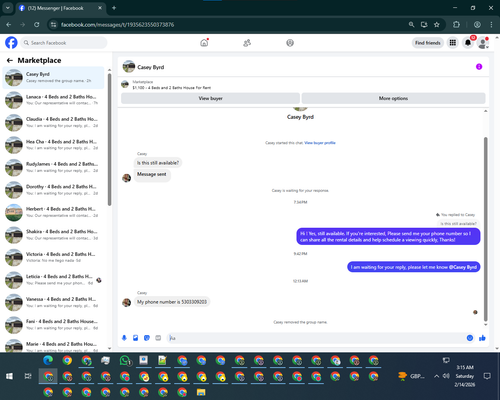Attach a file with the photo icon
The width and height of the screenshot is (500, 400).
point(135,338)
